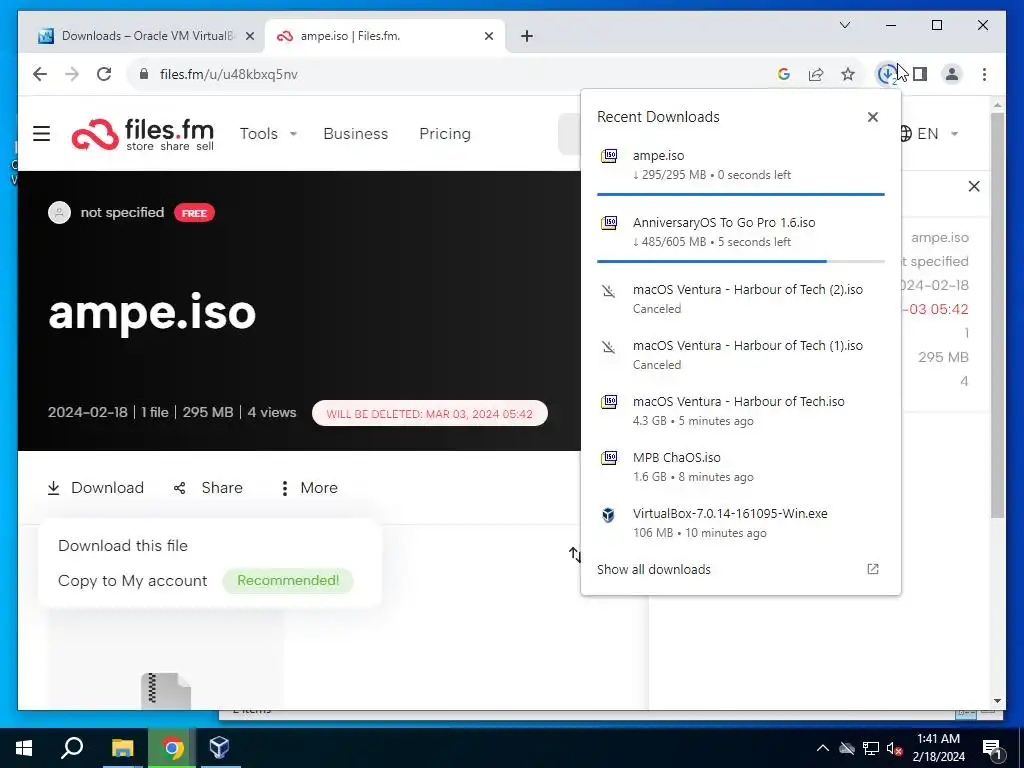Click the share page icon in address bar
The width and height of the screenshot is (1024, 768).
pos(816,74)
